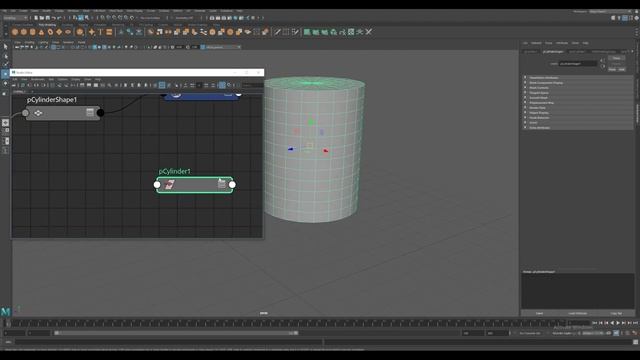The width and height of the screenshot is (640, 360).
Task: Pick the Paint Selection tool in toolbox
Action: pyautogui.click(x=5, y=65)
